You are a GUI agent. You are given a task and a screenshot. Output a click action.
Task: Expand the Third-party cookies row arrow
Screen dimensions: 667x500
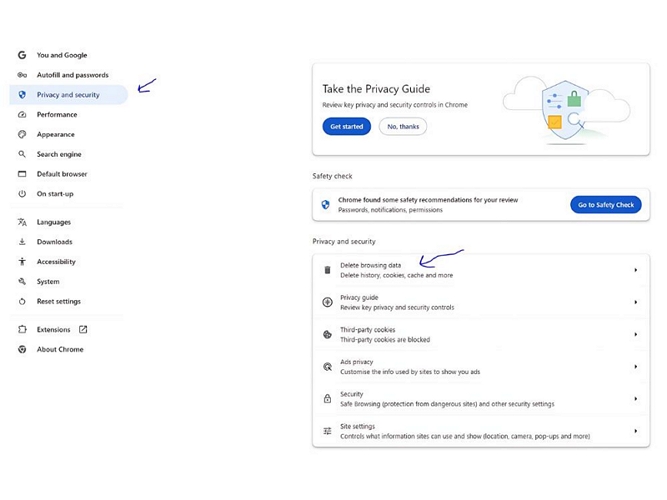point(636,335)
